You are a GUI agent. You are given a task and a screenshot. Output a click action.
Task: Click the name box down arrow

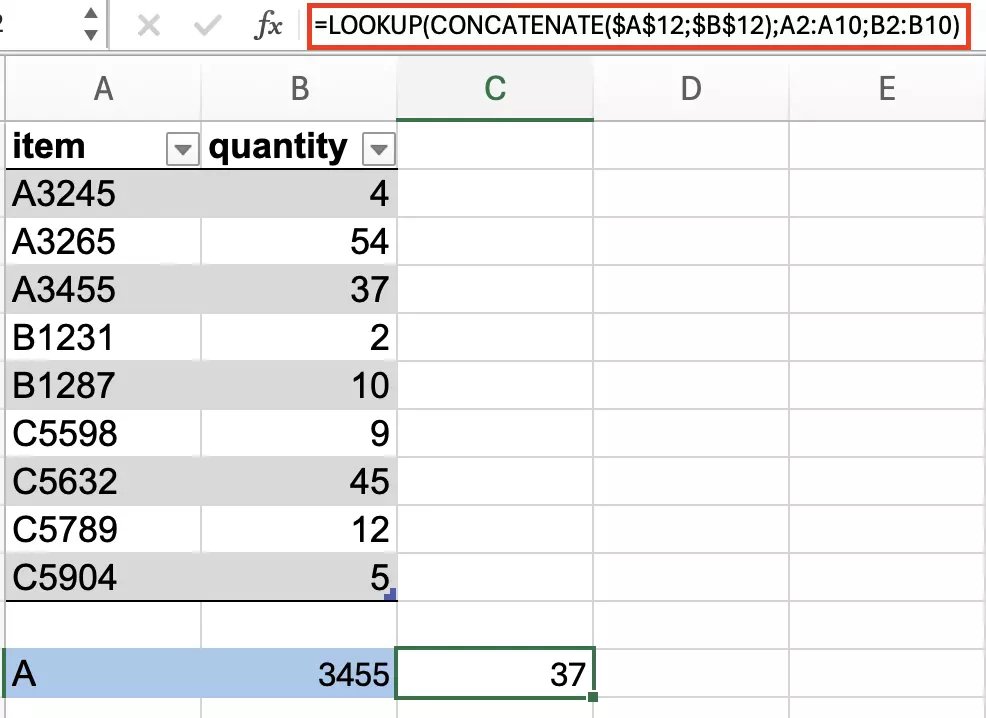point(90,36)
